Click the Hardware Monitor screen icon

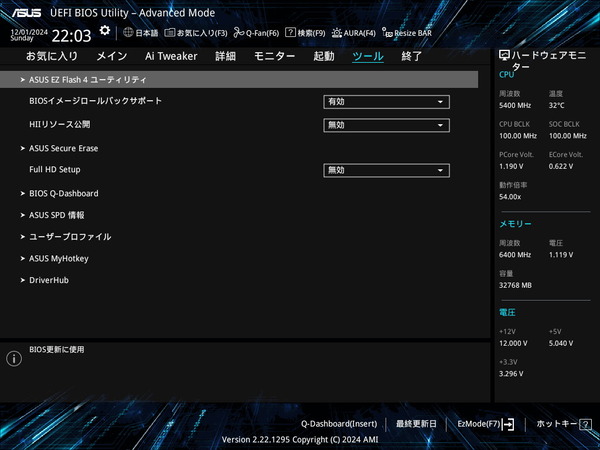[x=504, y=55]
